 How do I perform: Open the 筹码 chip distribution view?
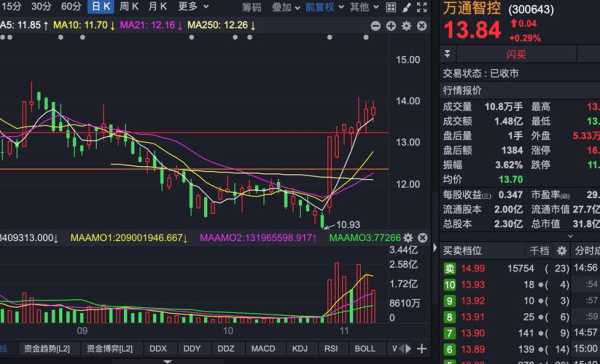pos(251,7)
